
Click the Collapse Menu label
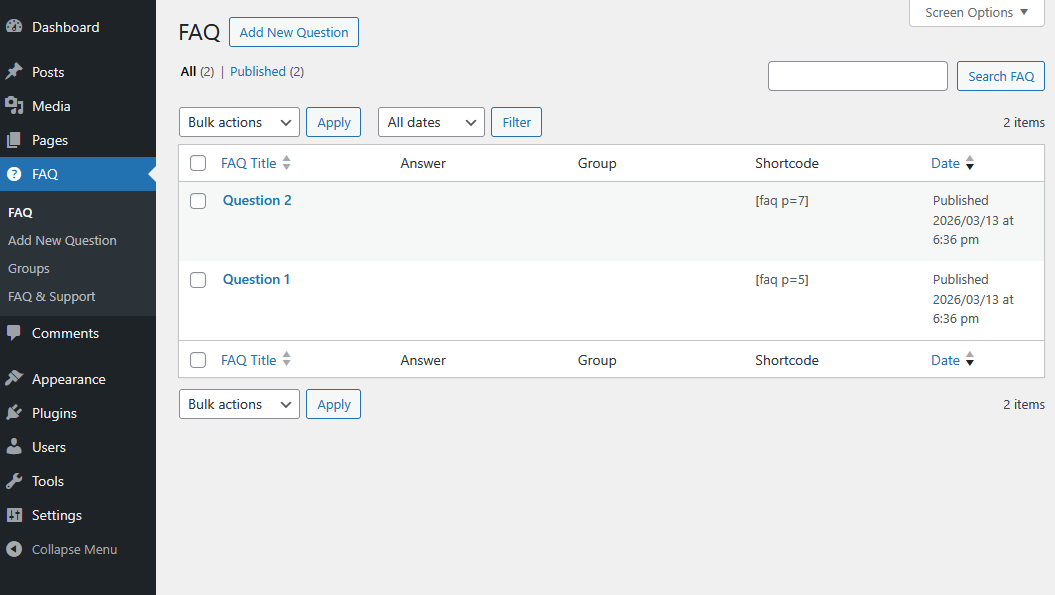(75, 549)
